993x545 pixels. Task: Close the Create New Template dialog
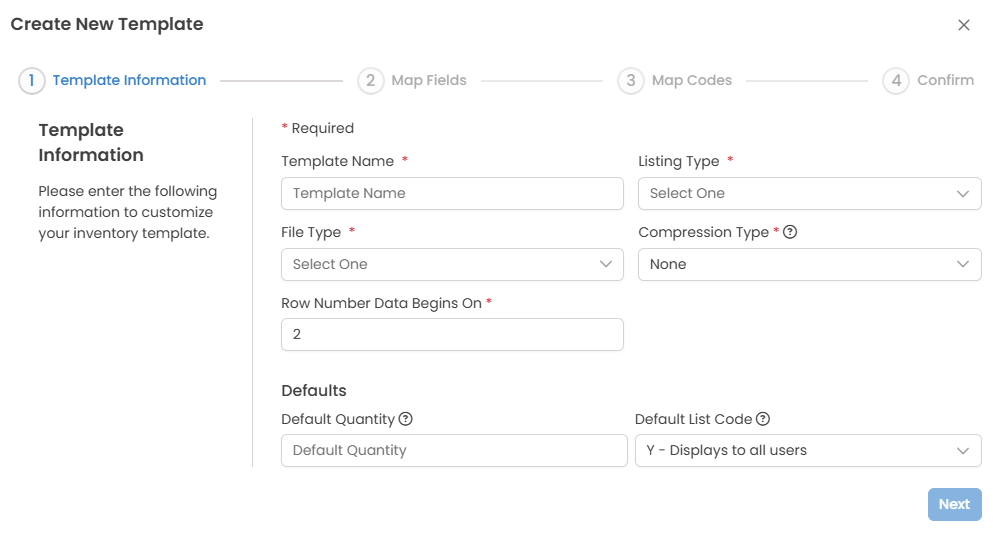tap(964, 25)
